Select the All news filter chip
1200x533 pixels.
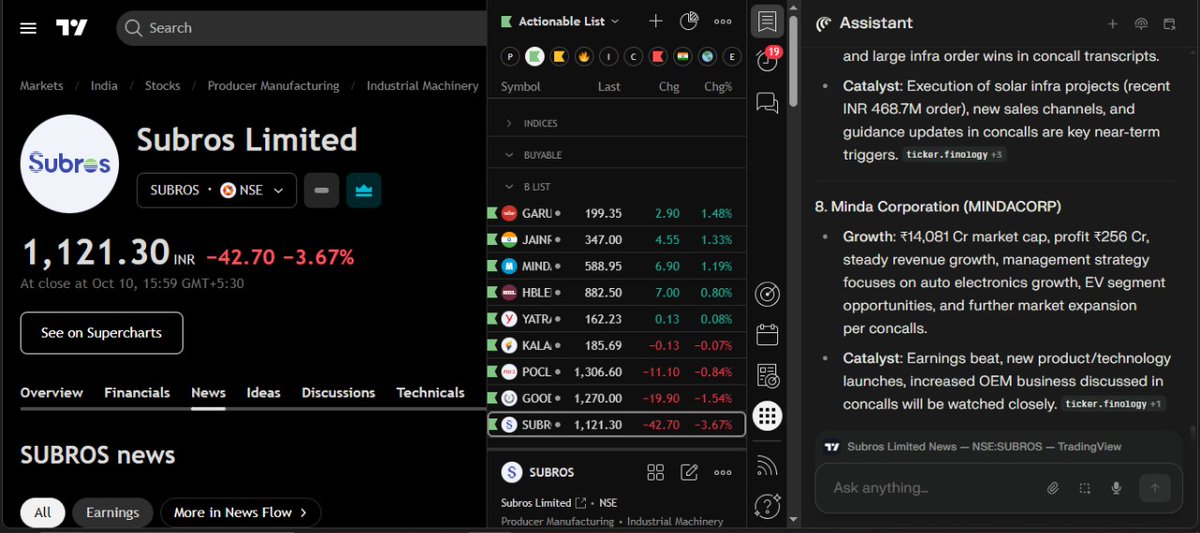click(42, 512)
